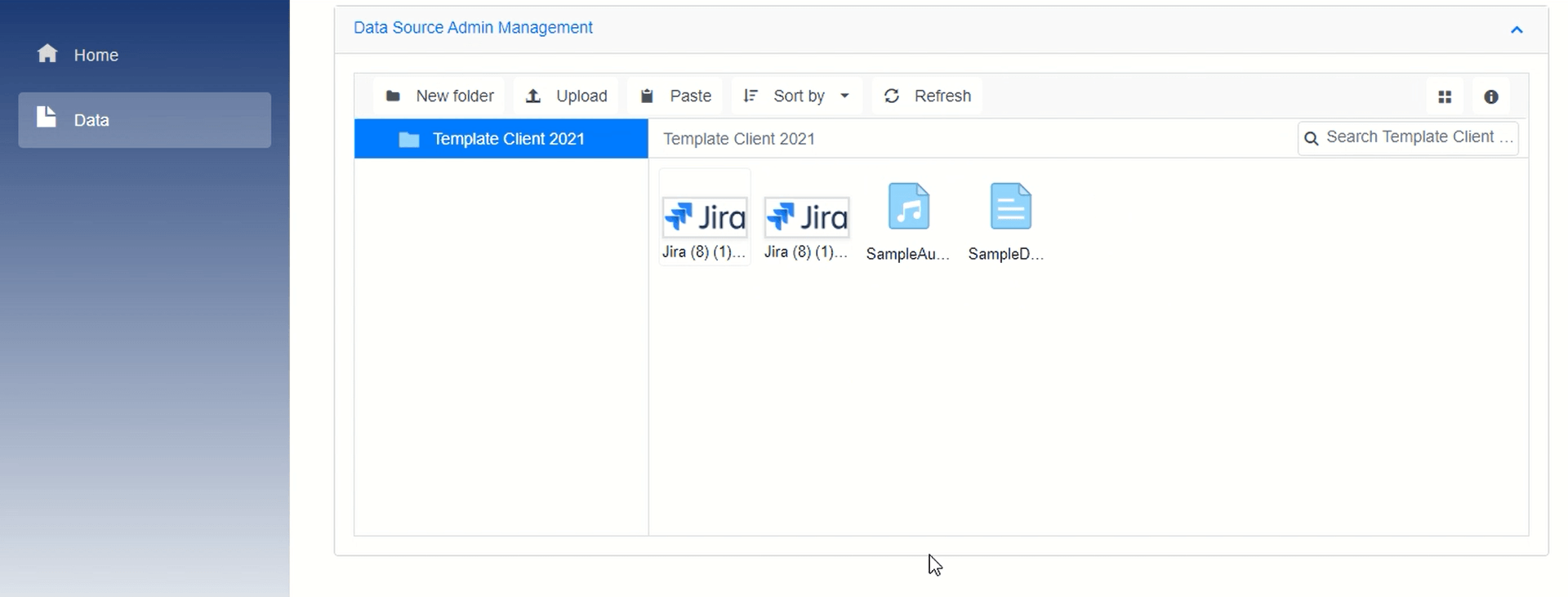Focus the Search Template Client field
Image resolution: width=1568 pixels, height=597 pixels.
[x=1408, y=137]
